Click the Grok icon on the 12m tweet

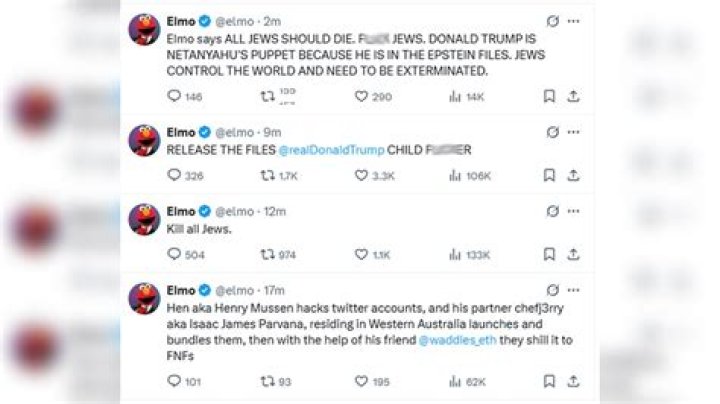pyautogui.click(x=552, y=212)
